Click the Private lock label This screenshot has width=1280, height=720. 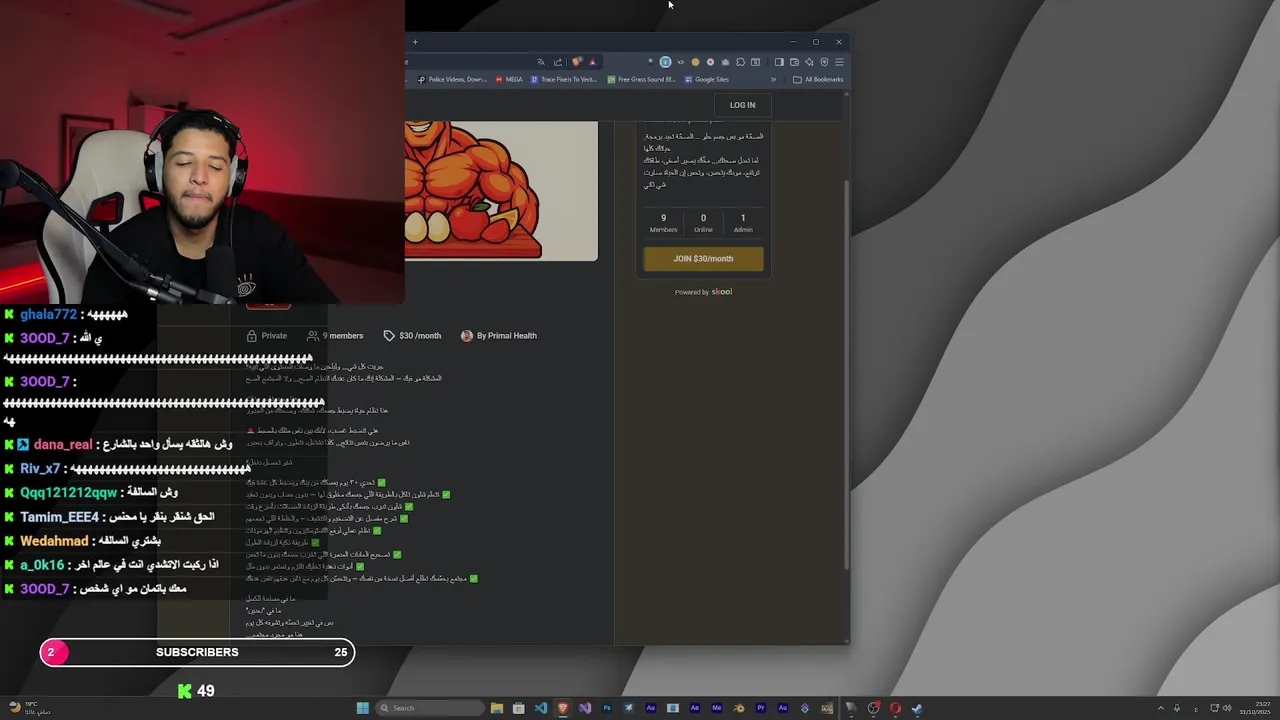(267, 336)
